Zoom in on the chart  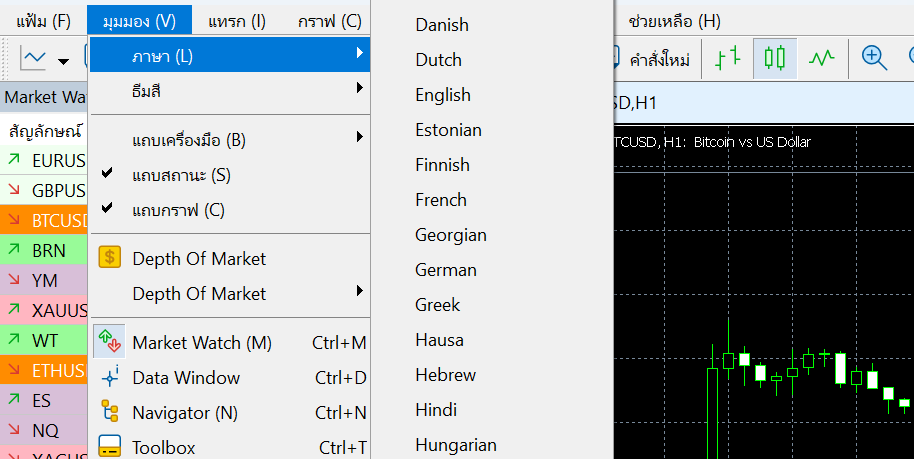point(874,59)
